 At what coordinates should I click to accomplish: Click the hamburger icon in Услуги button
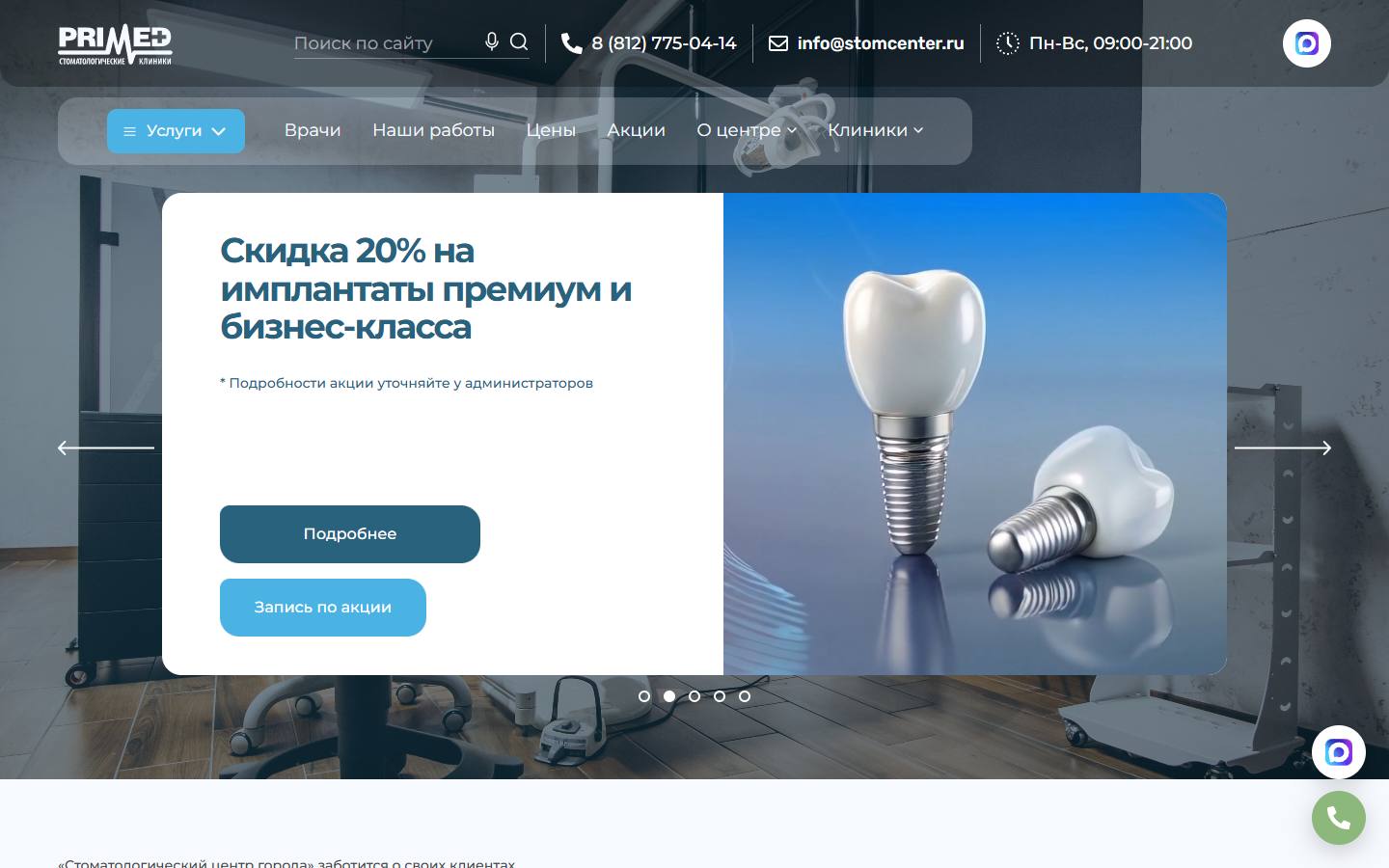129,132
